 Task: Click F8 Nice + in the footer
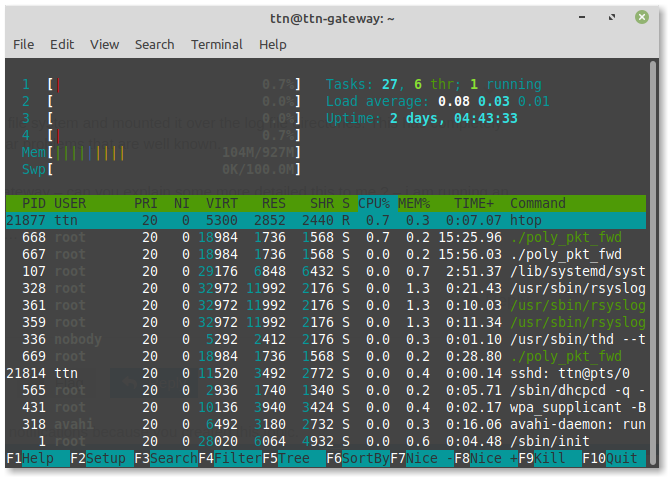[x=486, y=458]
